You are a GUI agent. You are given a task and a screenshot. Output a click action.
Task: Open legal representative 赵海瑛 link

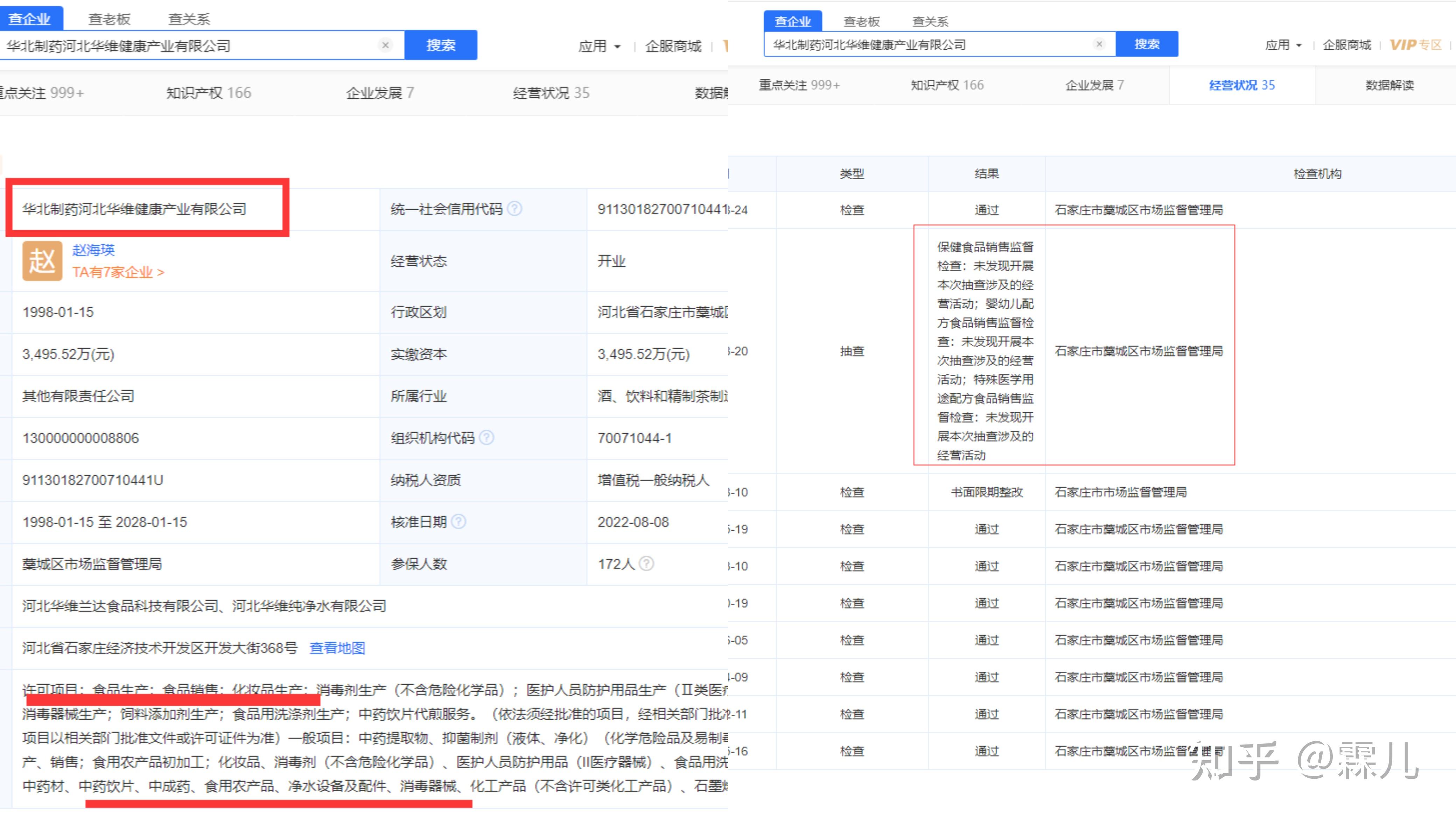click(93, 250)
